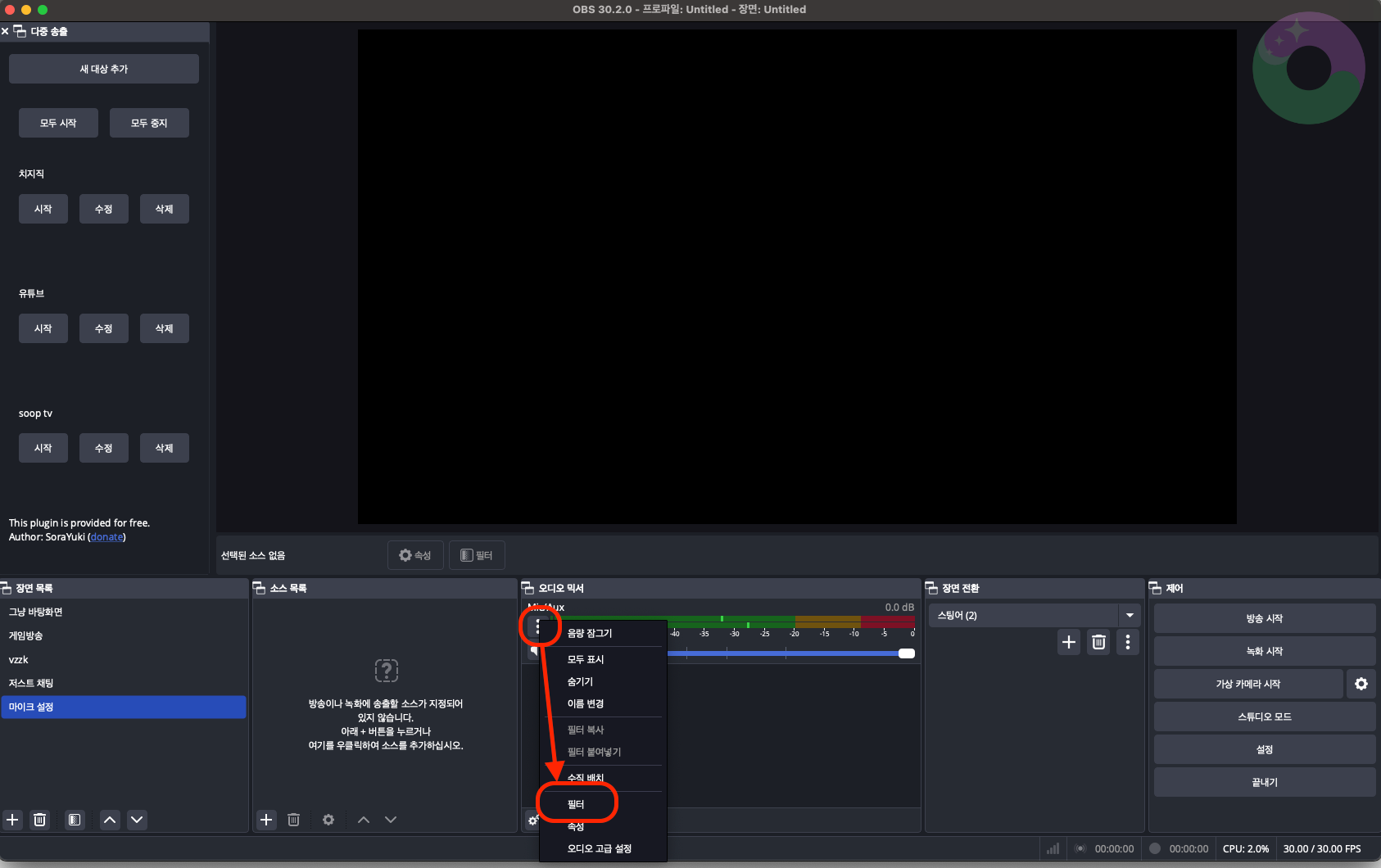Image resolution: width=1381 pixels, height=868 pixels.
Task: Close the 다중 송출 panel with X
Action: point(5,31)
